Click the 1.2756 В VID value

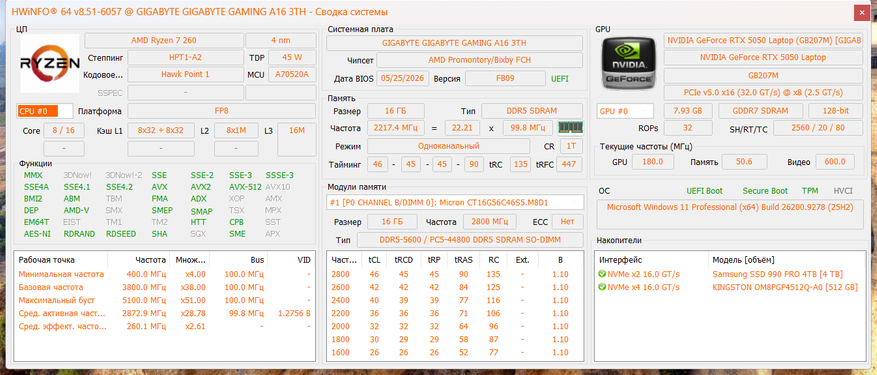[x=294, y=313]
